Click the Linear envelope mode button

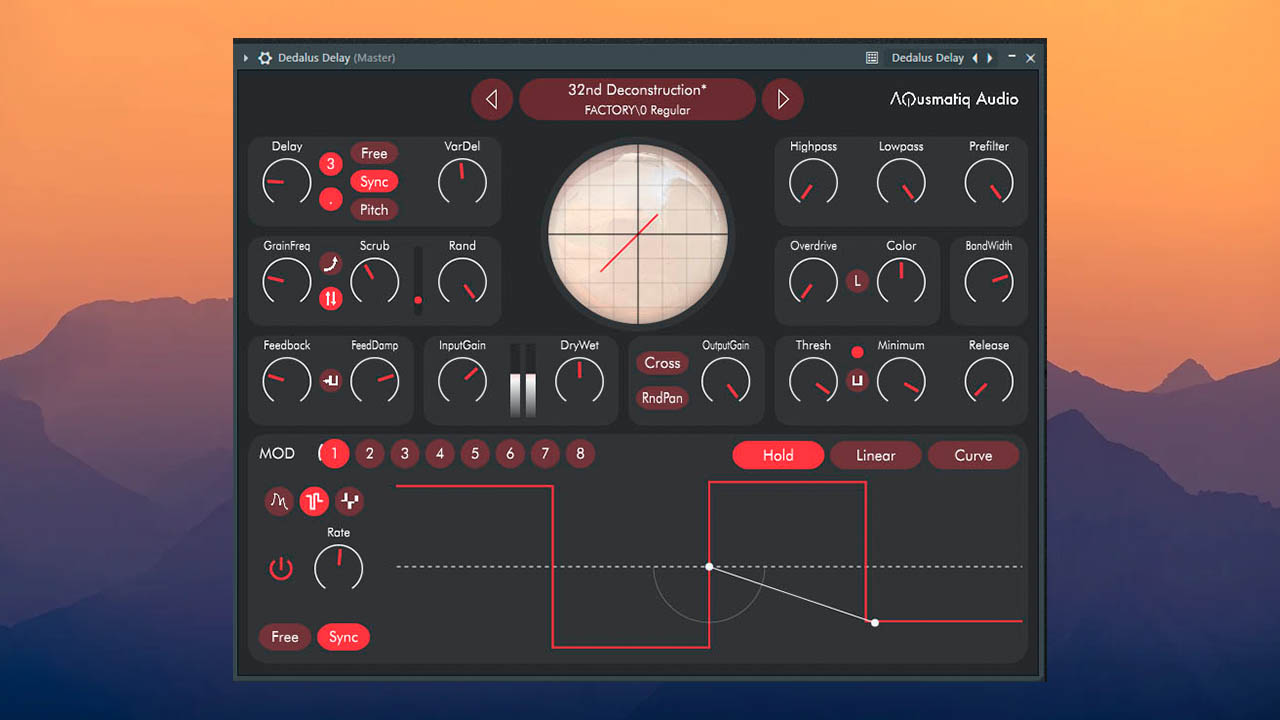point(875,455)
